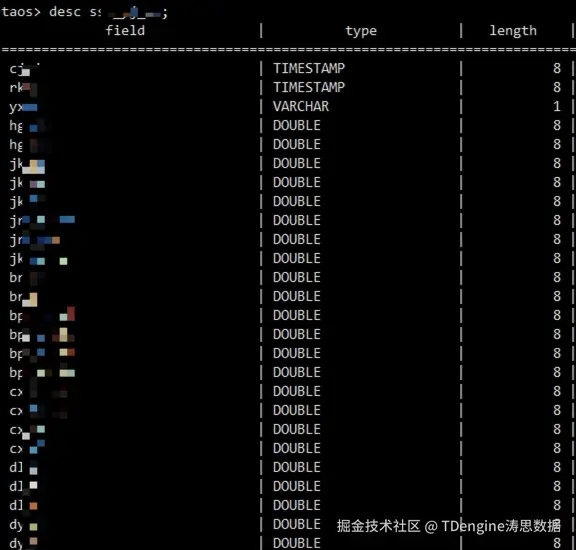
Task: Click the "taos>" prompt text
Action: click(x=21, y=12)
